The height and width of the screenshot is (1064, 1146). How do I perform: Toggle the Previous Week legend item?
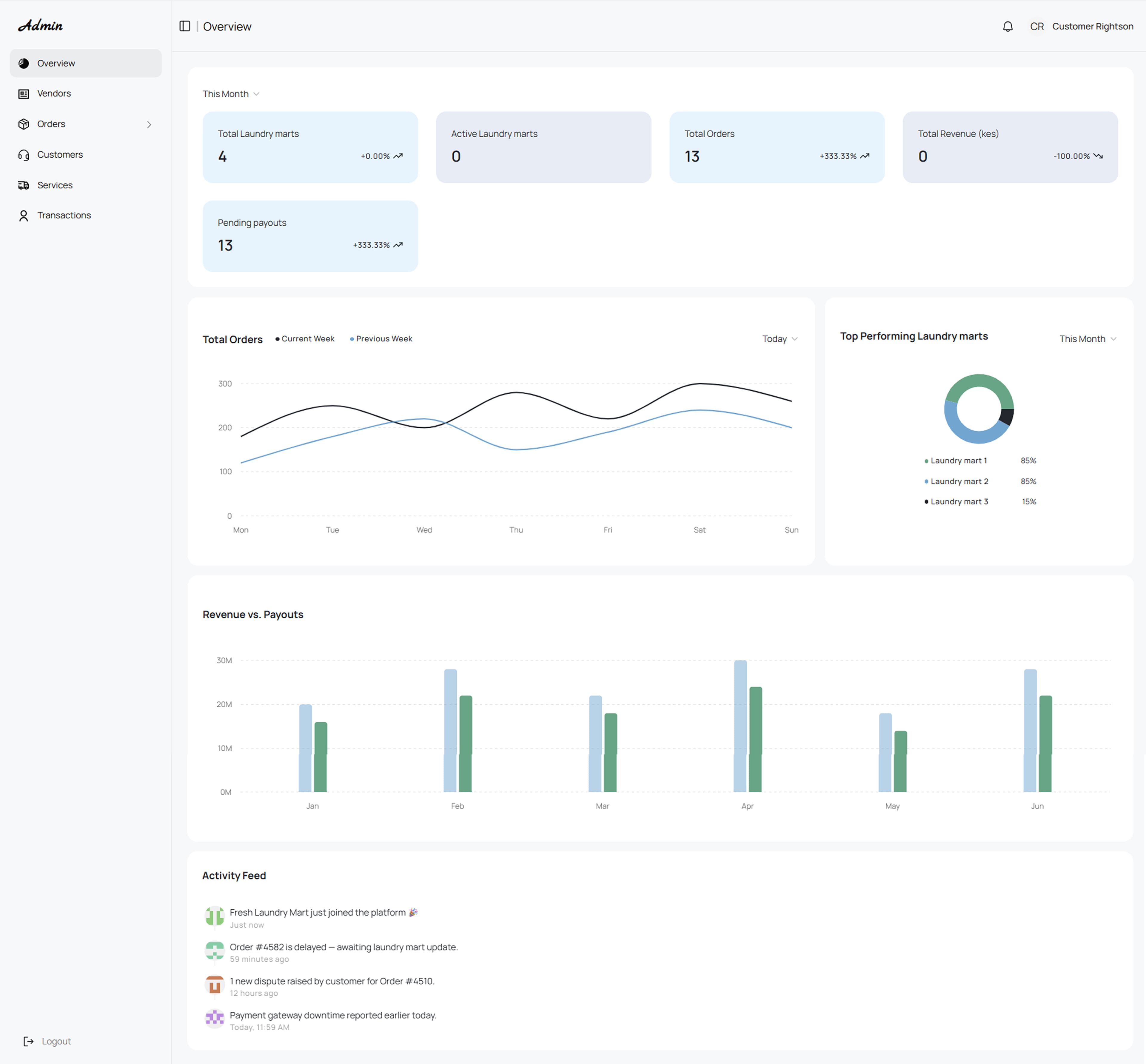(x=381, y=338)
